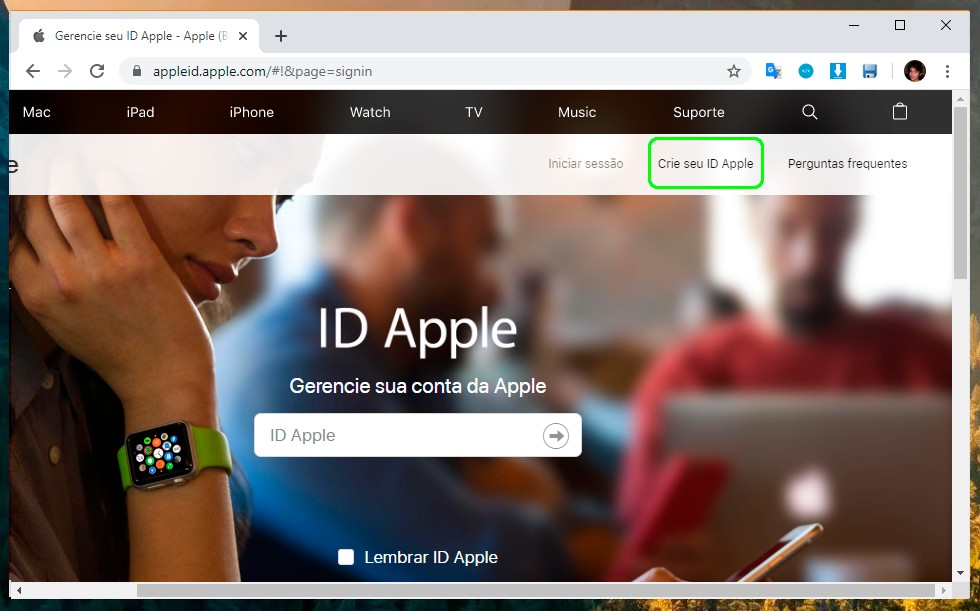This screenshot has height=611, width=980.
Task: Reload the Apple ID page
Action: (x=97, y=71)
